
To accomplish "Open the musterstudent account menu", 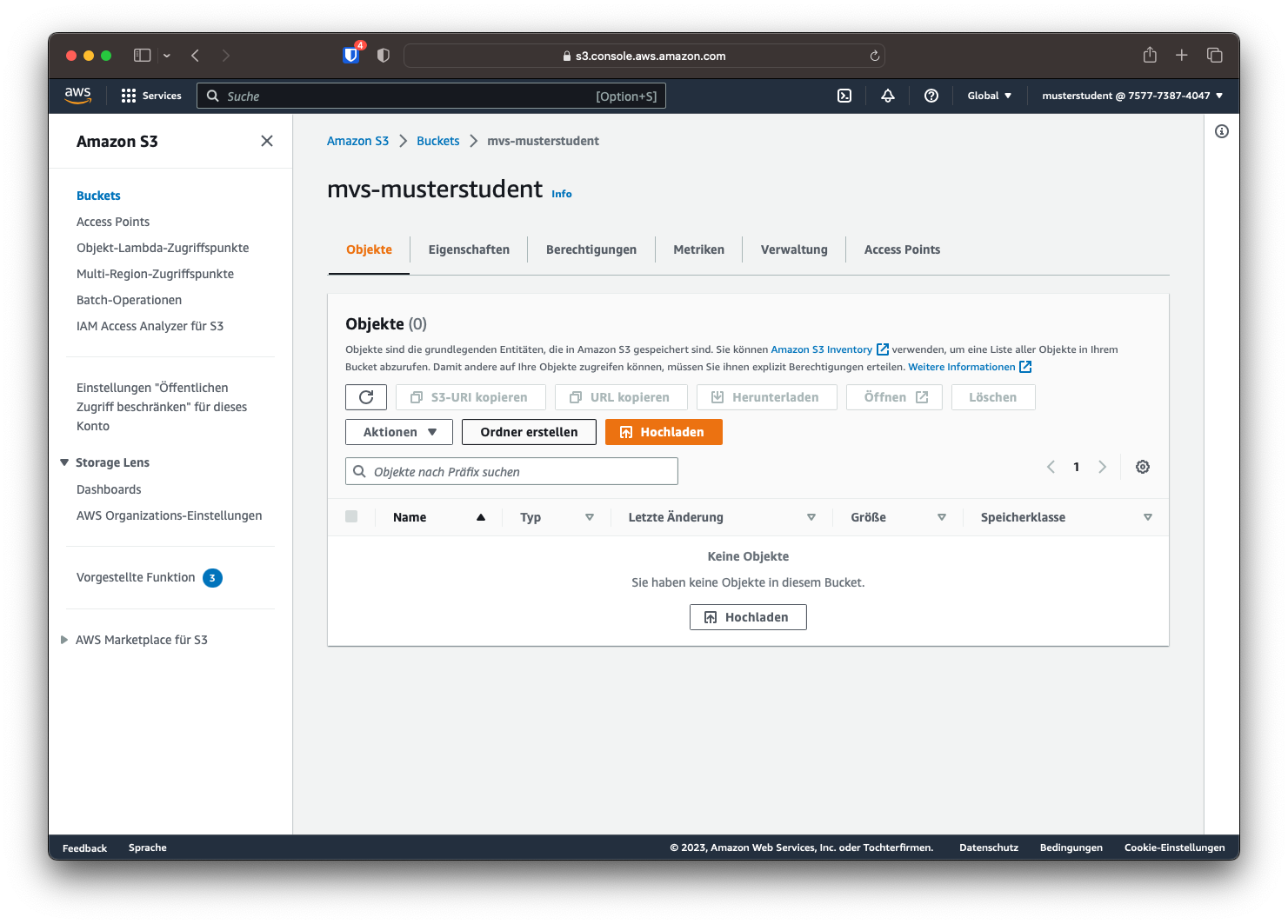I will tap(1132, 96).
